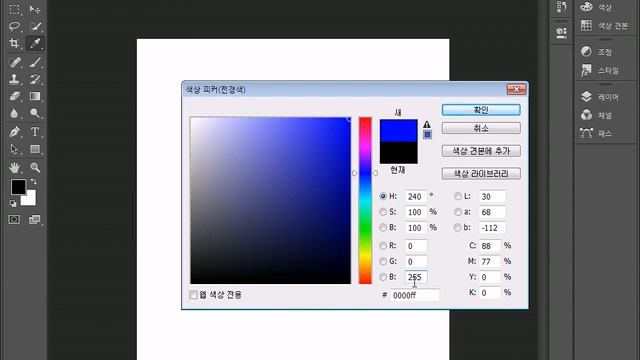Select the Pen tool
The image size is (640, 360).
tap(14, 132)
